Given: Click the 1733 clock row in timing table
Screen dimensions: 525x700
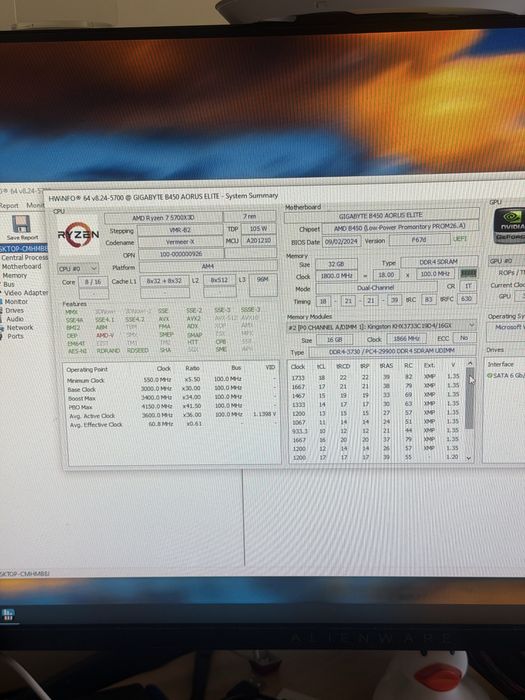Looking at the screenshot, I should click(376, 377).
